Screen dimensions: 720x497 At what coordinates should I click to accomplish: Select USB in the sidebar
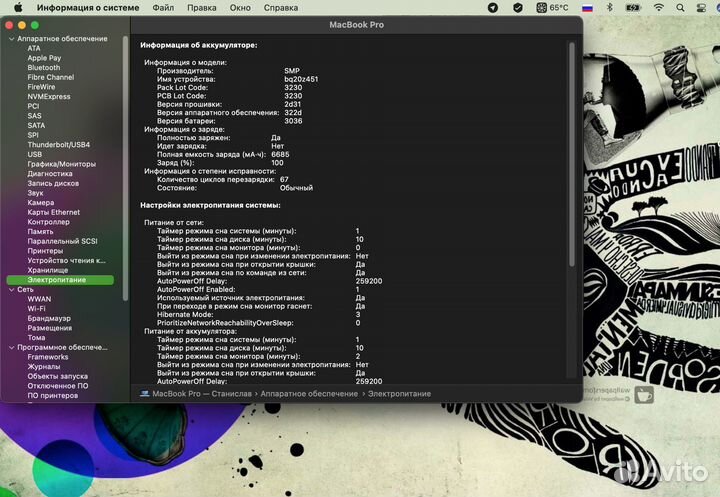coord(34,154)
